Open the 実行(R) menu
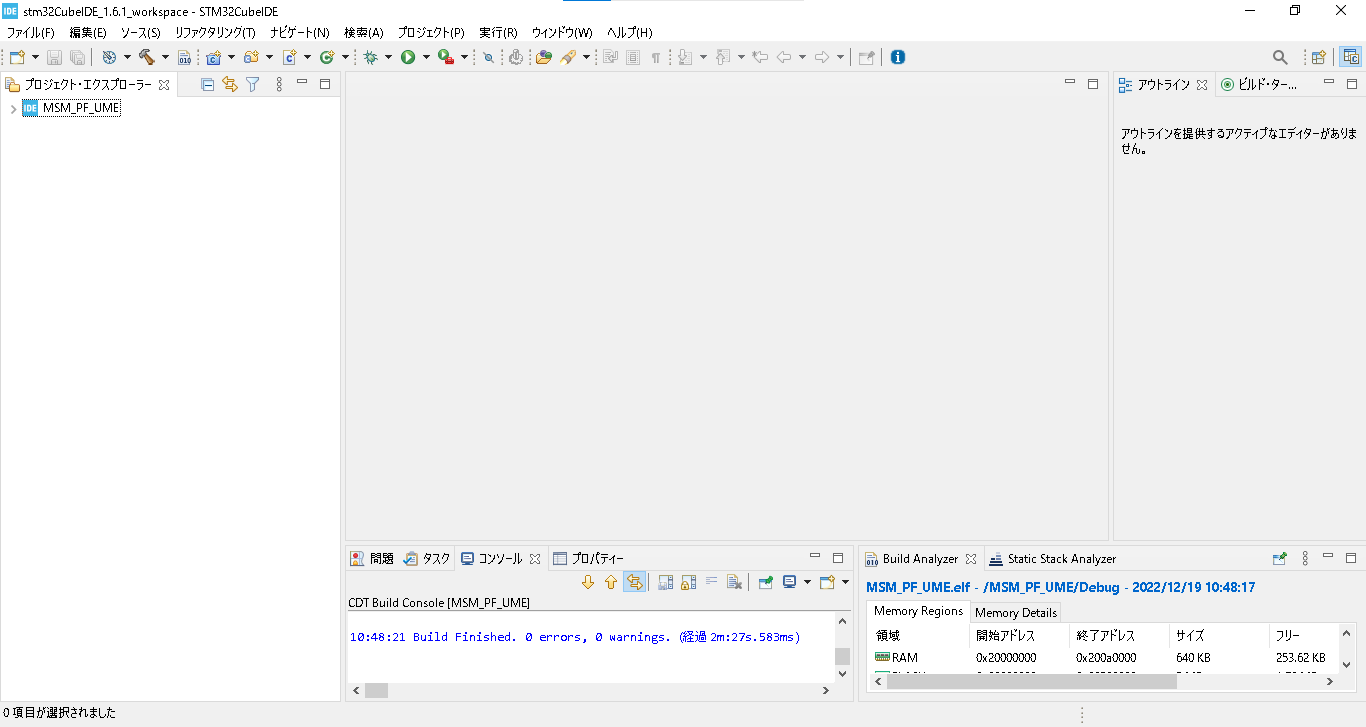The image size is (1366, 727). click(498, 32)
